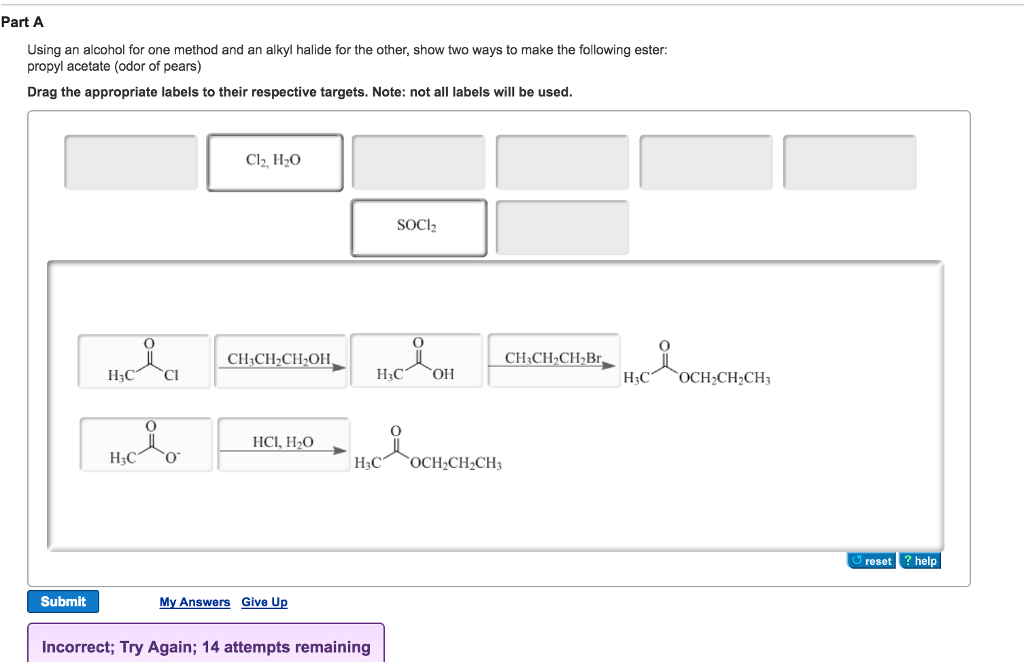Click the rightmost empty target box in top row
Image resolution: width=1024 pixels, height=662 pixels.
pos(851,161)
